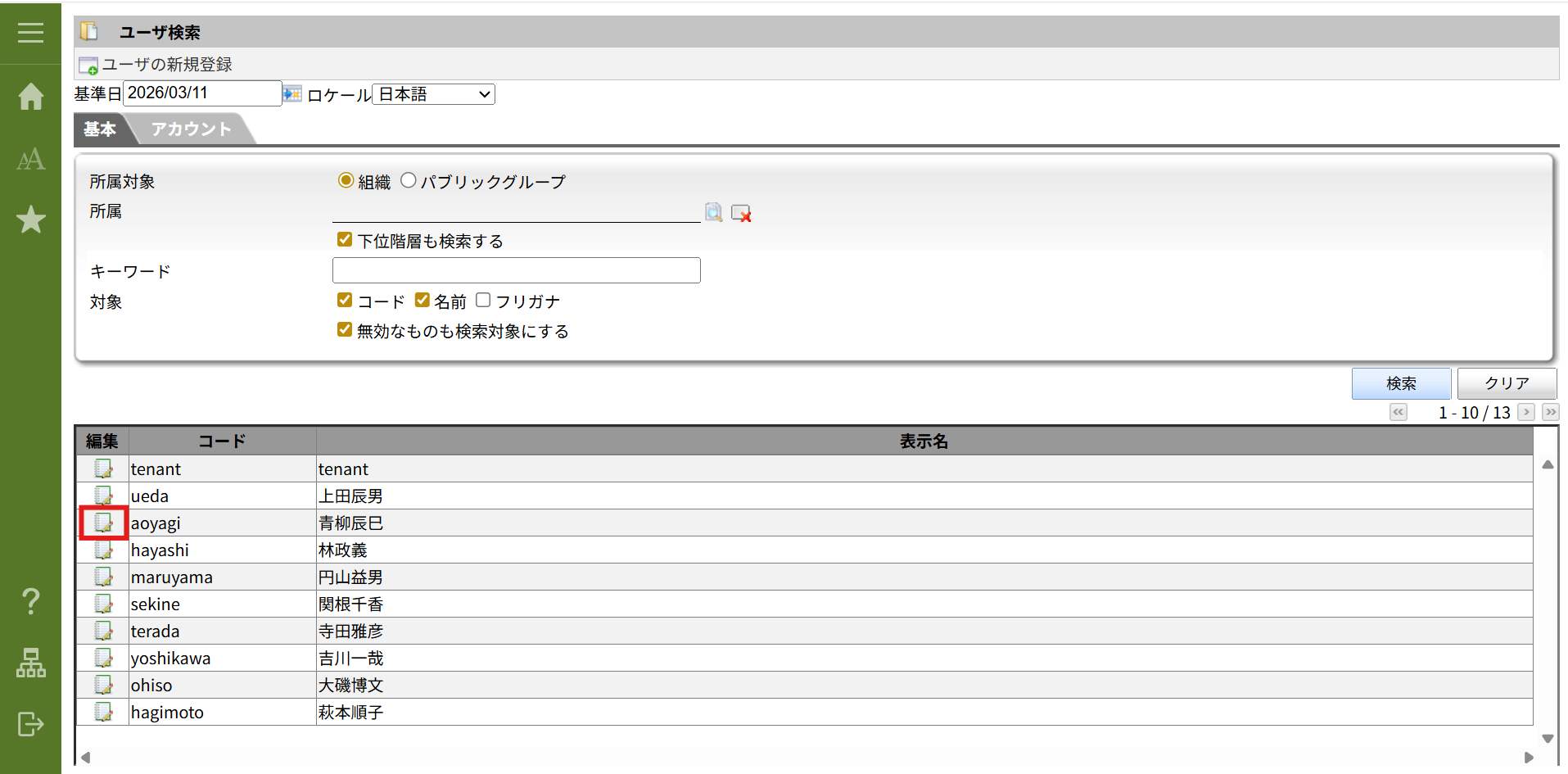Viewport: 1568px width, 774px height.
Task: Open calendar picker next to base date
Action: pyautogui.click(x=292, y=94)
